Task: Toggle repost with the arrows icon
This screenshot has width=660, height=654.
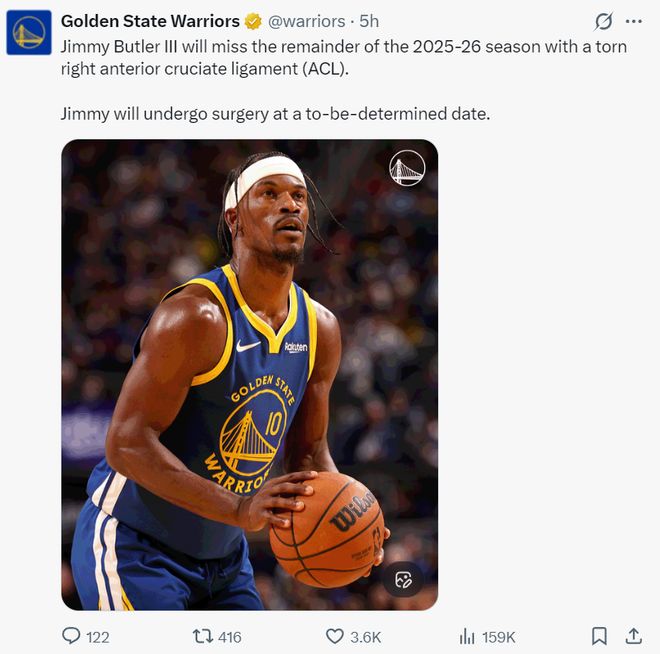Action: (201, 636)
